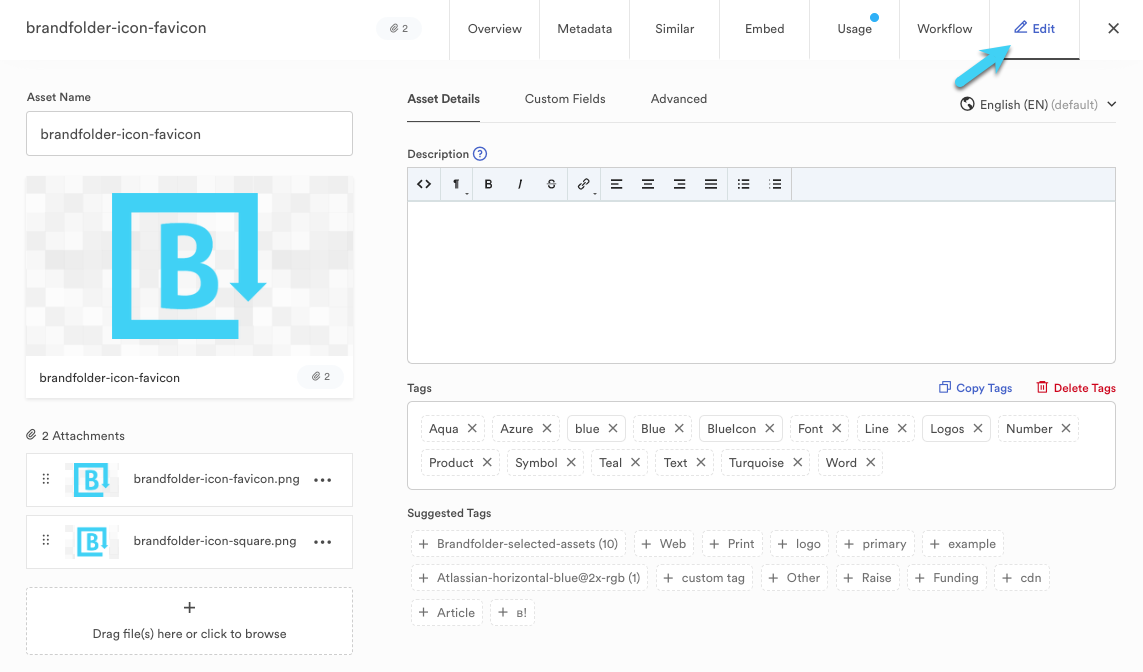Open paragraph format menu in editor
The width and height of the screenshot is (1143, 672).
click(456, 184)
